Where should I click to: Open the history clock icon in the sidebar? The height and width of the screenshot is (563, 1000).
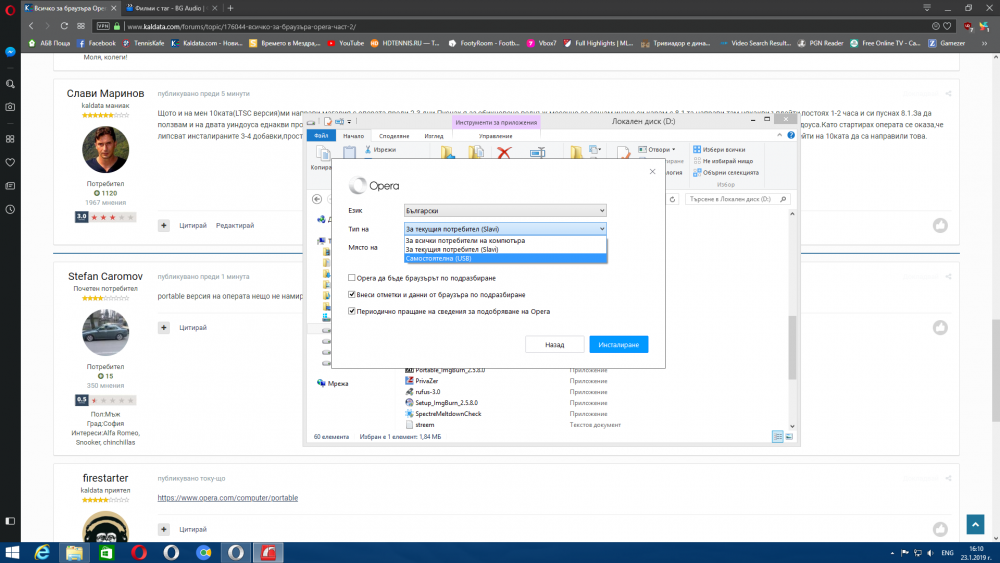[x=10, y=209]
